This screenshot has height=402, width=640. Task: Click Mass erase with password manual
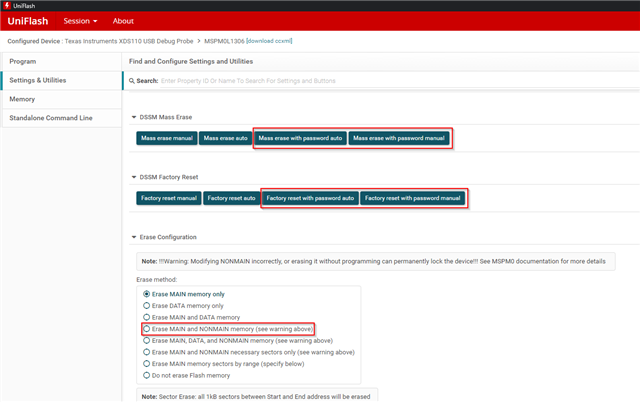pyautogui.click(x=399, y=138)
